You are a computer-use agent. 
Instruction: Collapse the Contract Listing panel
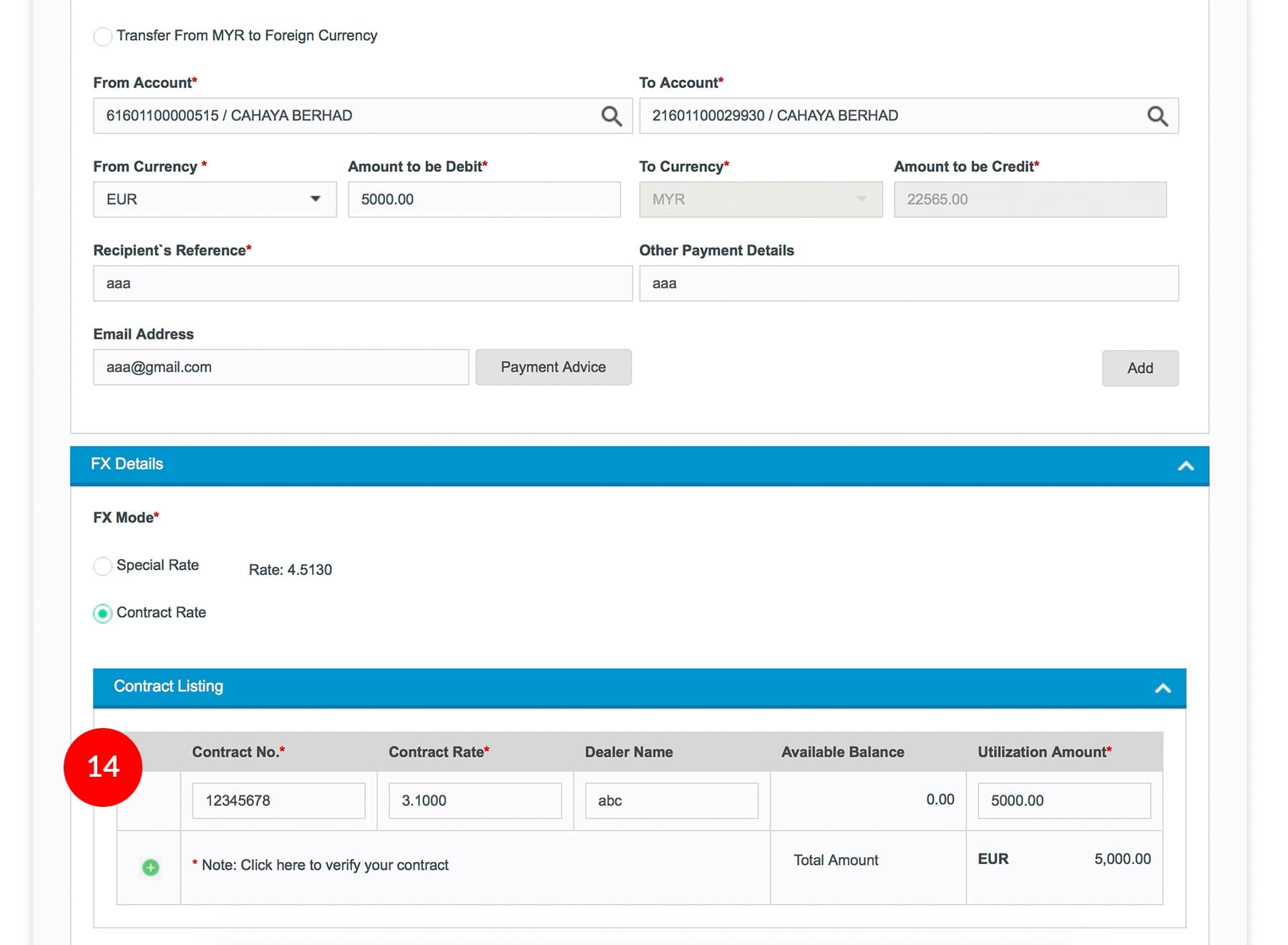pyautogui.click(x=1162, y=688)
